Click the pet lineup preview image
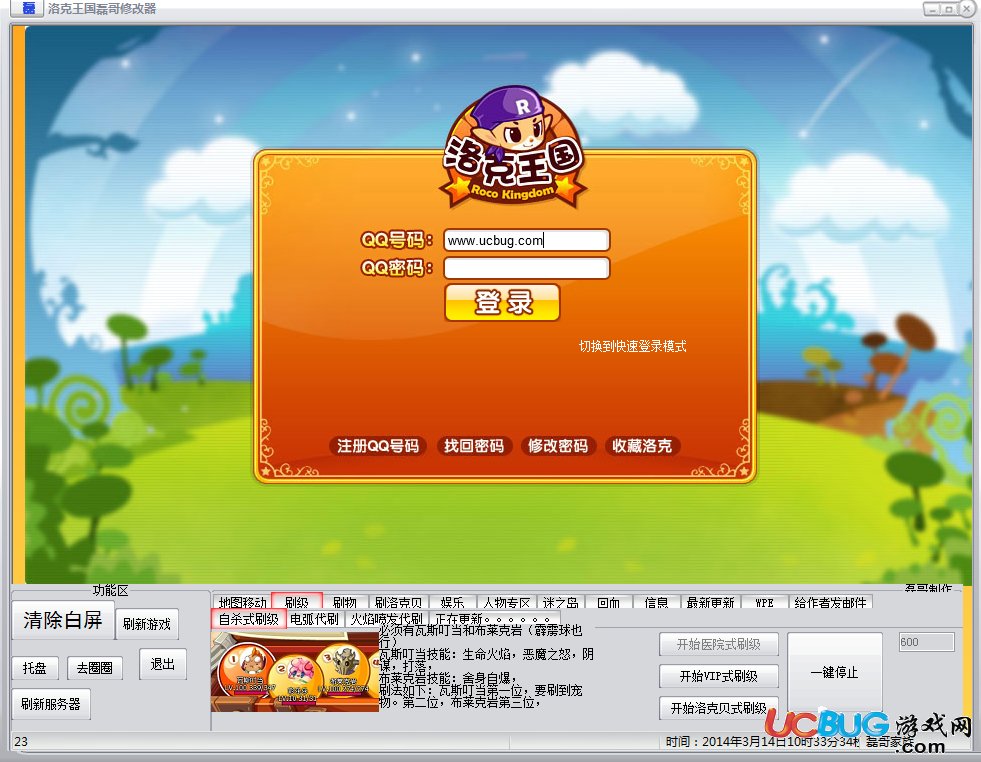 pos(295,672)
